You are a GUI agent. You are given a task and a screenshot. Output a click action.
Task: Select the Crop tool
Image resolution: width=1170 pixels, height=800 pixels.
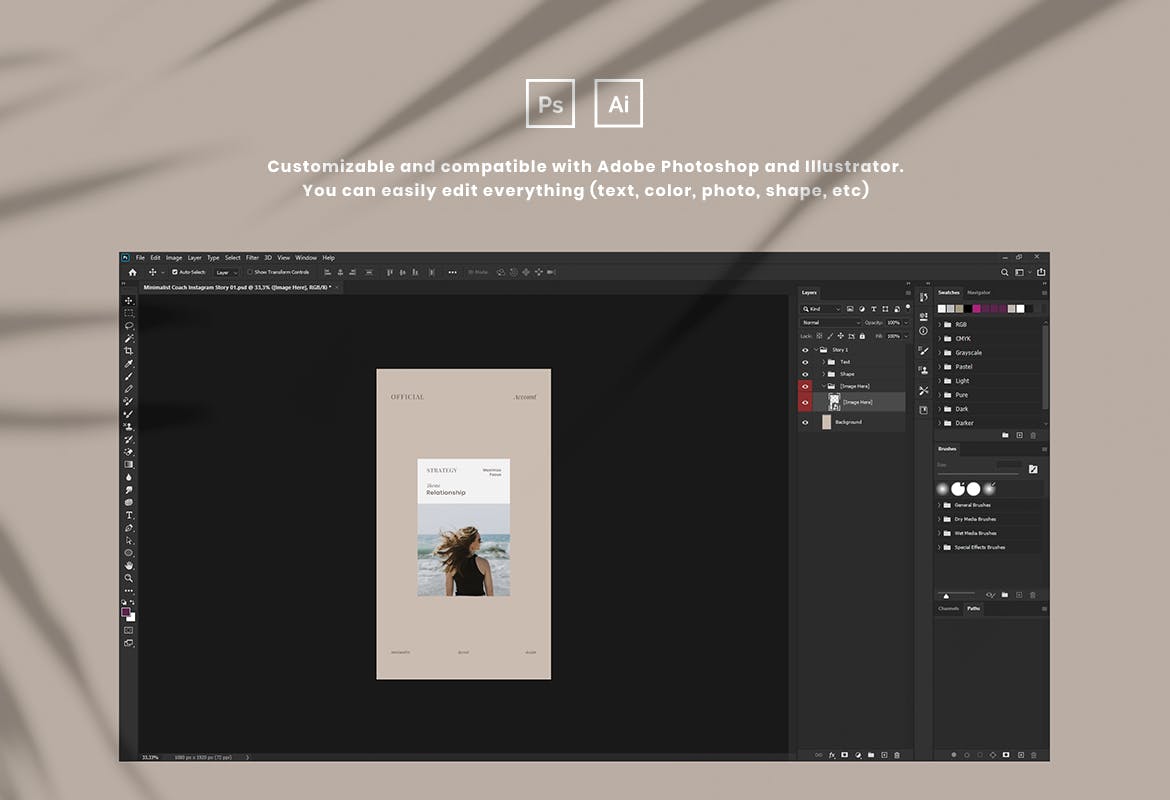coord(129,351)
